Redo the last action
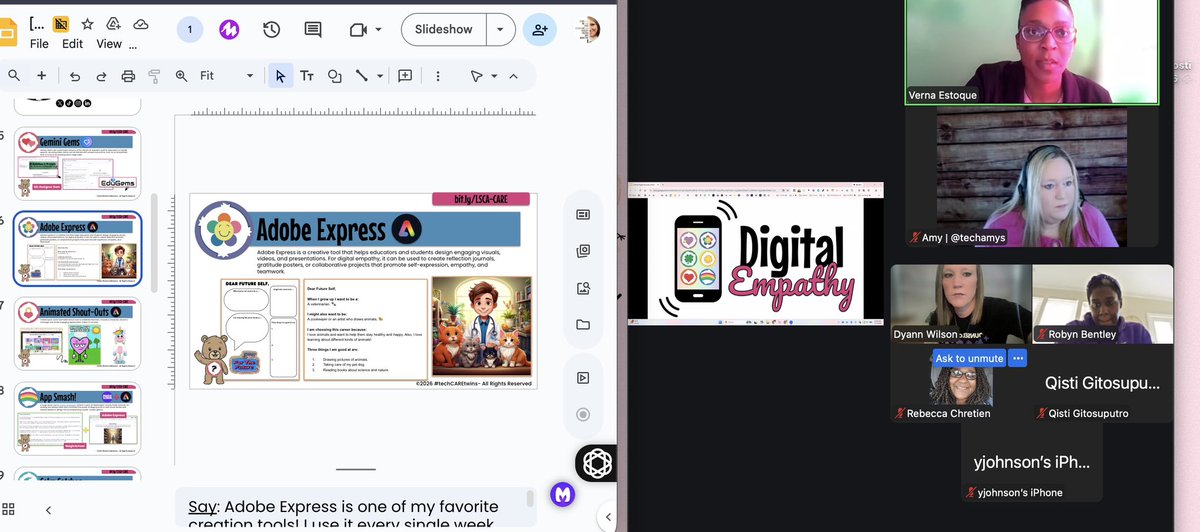 101,76
